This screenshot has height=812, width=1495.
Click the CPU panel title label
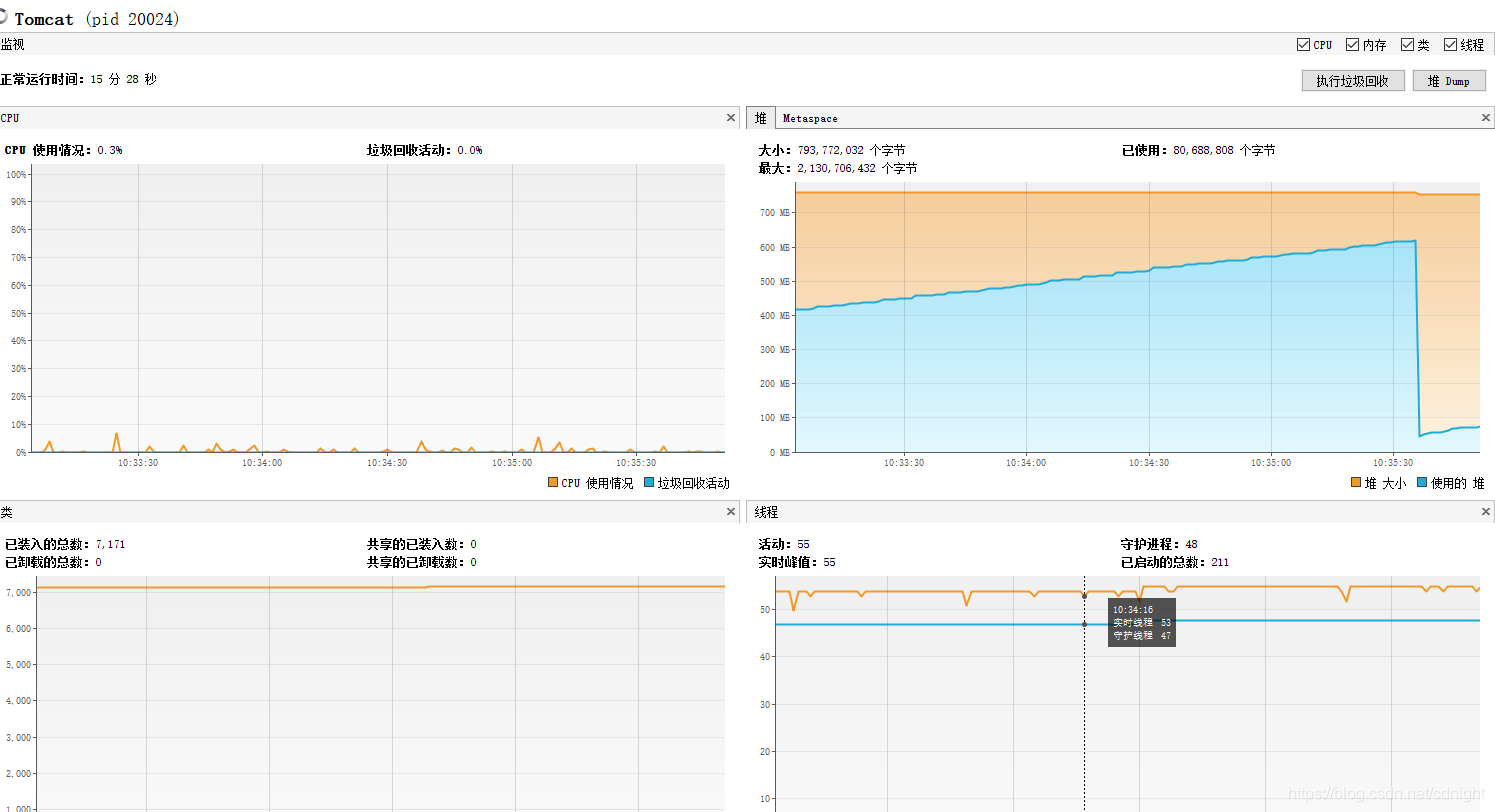10,118
